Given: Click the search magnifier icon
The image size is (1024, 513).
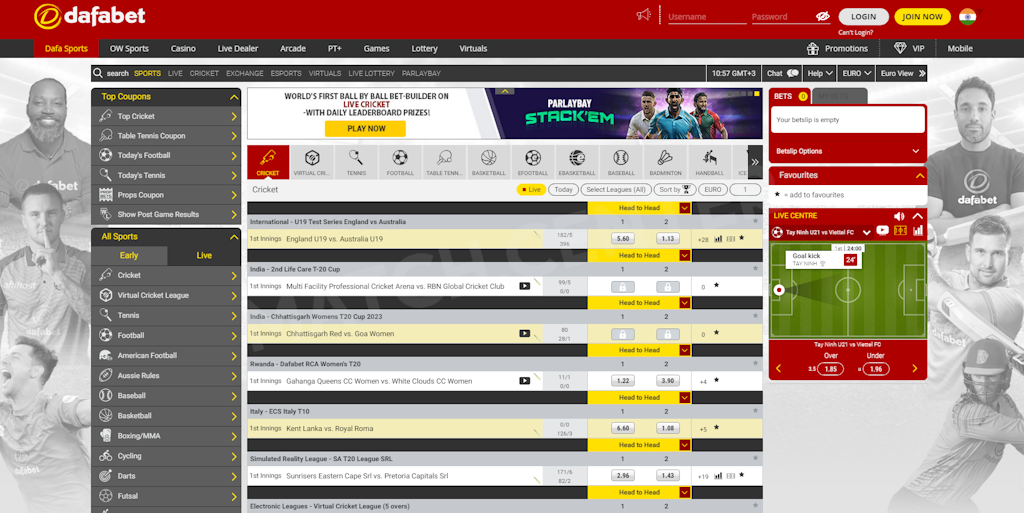Looking at the screenshot, I should click(98, 73).
